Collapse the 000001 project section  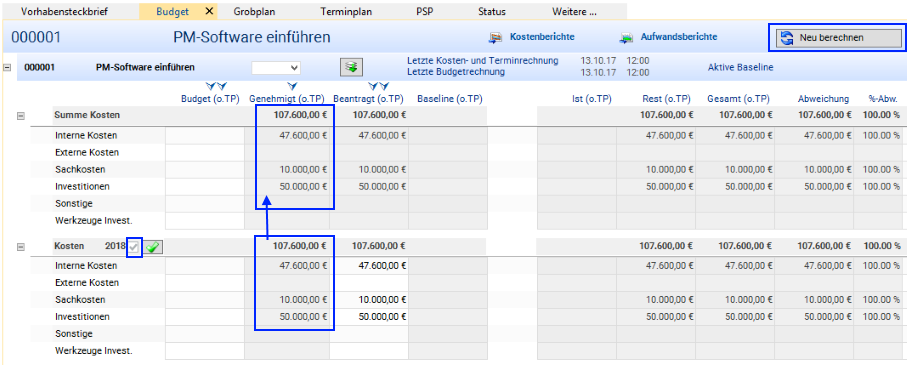click(x=7, y=67)
